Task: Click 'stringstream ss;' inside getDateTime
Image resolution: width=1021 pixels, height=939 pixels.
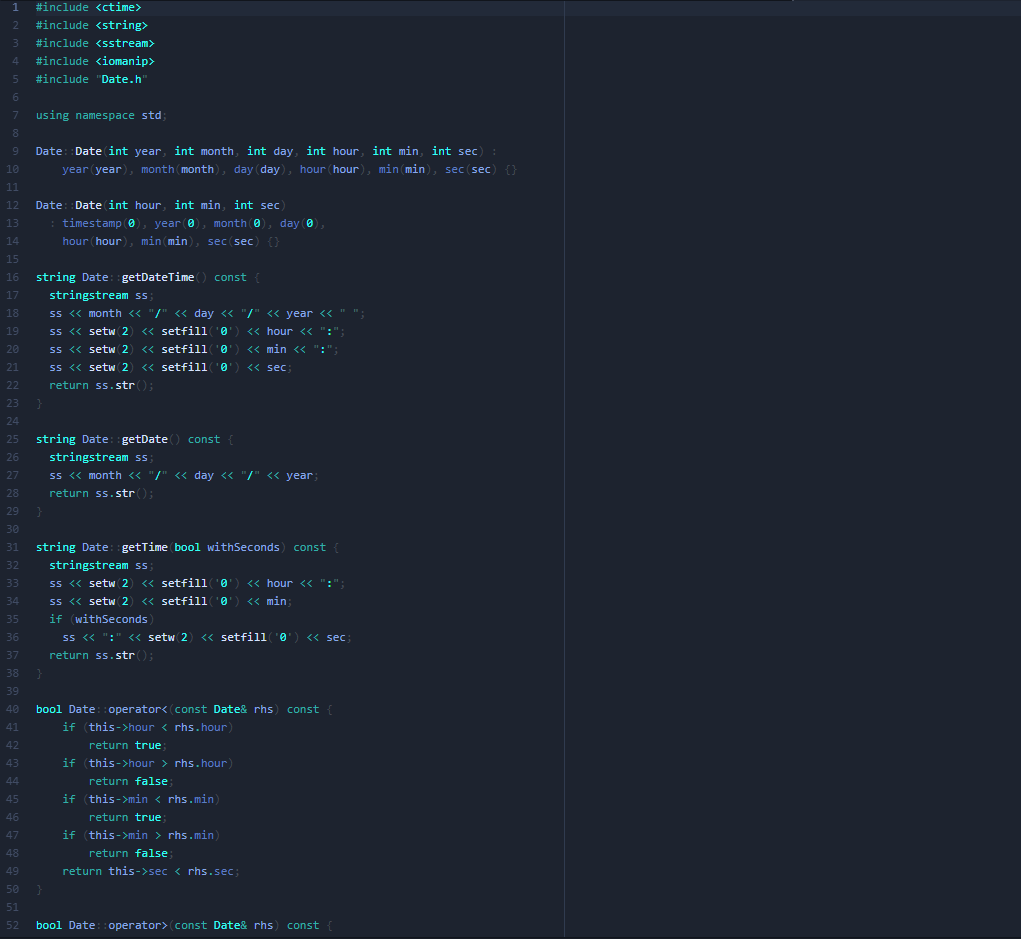Action: (x=102, y=296)
